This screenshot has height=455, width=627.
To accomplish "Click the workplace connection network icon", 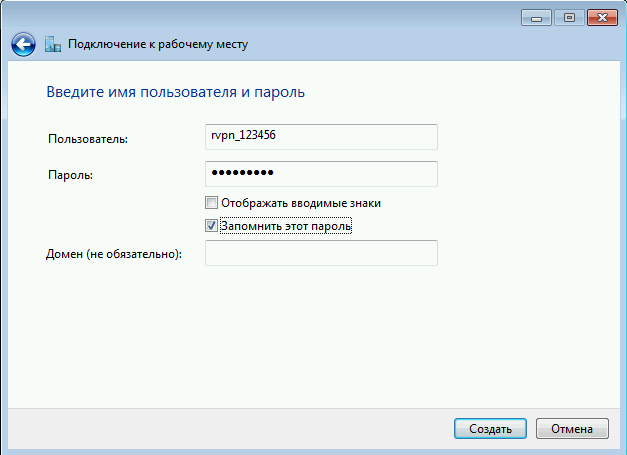I will (53, 44).
